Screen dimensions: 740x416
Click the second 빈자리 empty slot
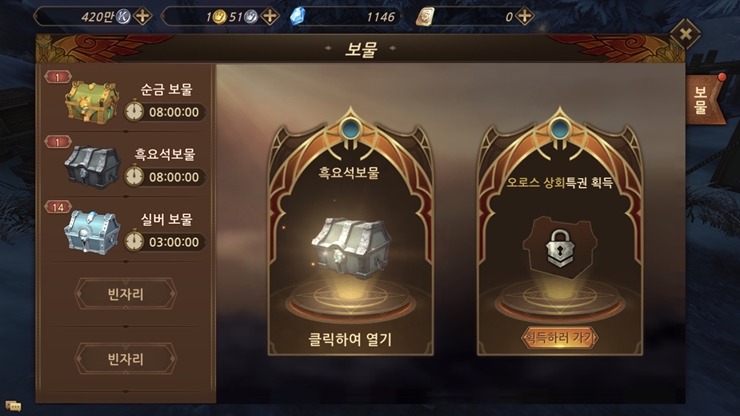pos(126,359)
